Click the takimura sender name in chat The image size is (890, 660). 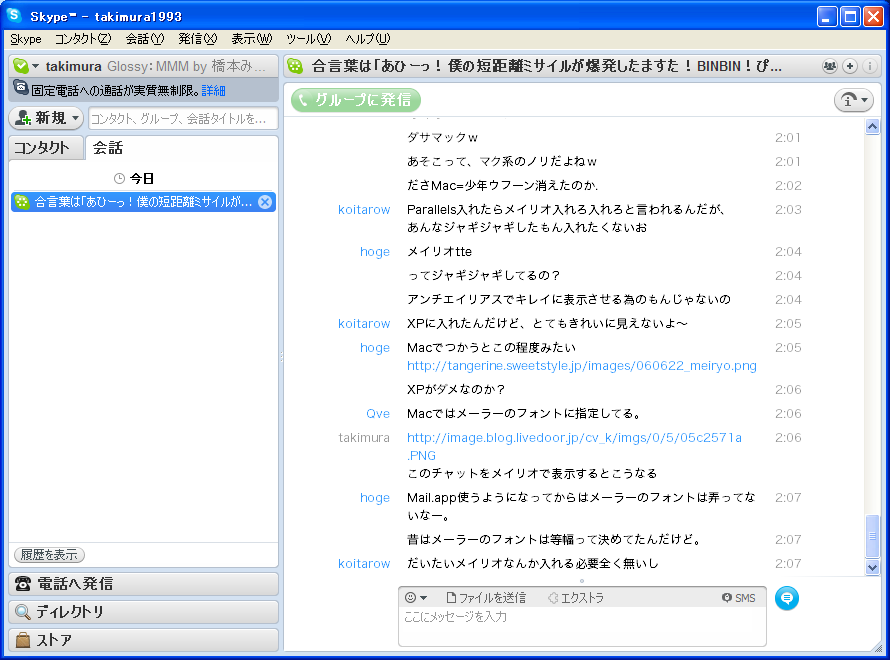coord(364,438)
